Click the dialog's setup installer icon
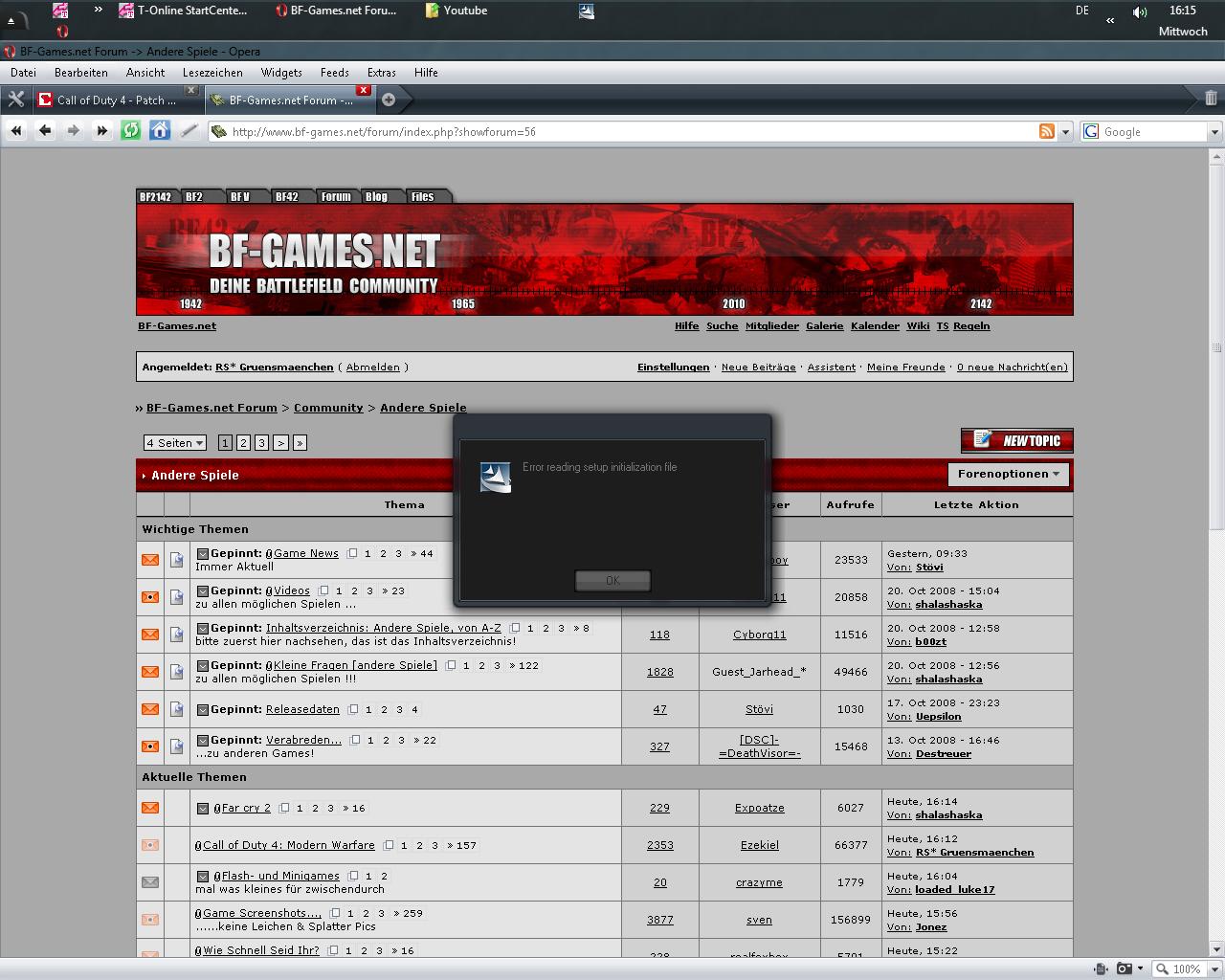This screenshot has height=980, width=1225. [x=495, y=477]
